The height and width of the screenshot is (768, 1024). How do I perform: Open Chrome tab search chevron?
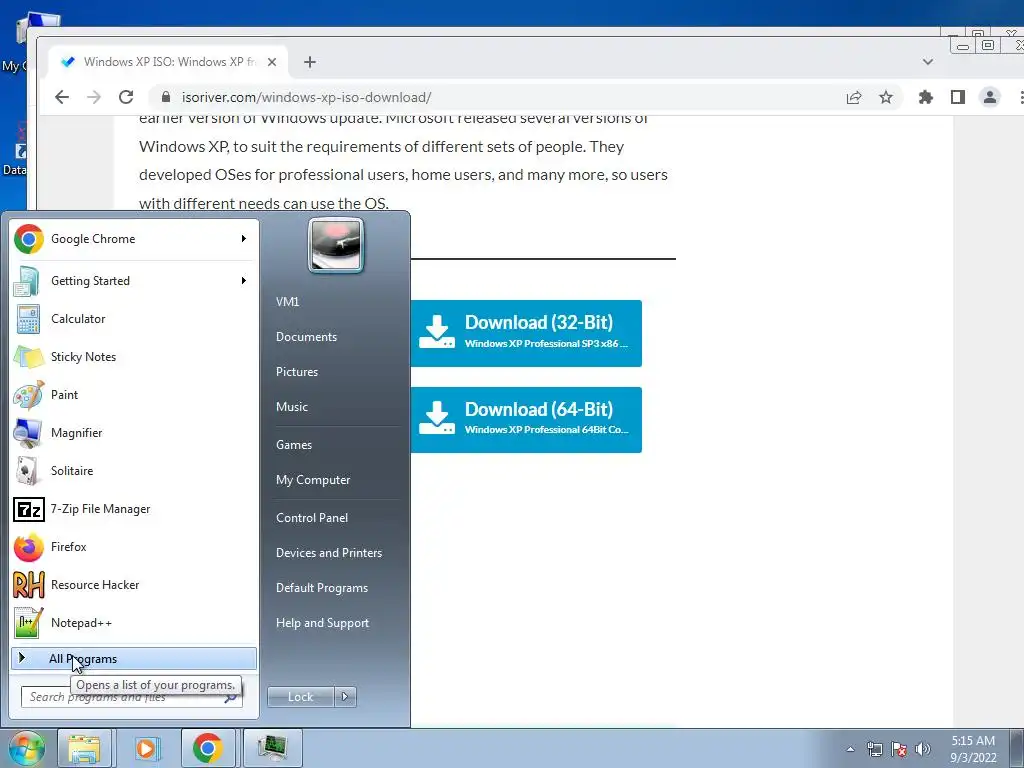[927, 62]
